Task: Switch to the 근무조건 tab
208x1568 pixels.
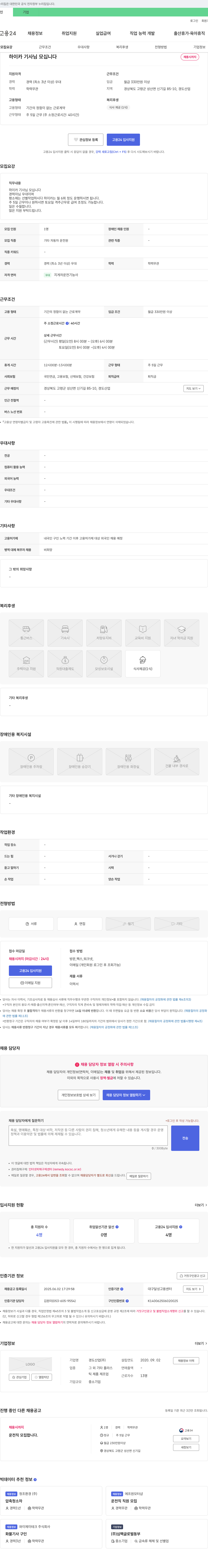Action: (x=45, y=47)
